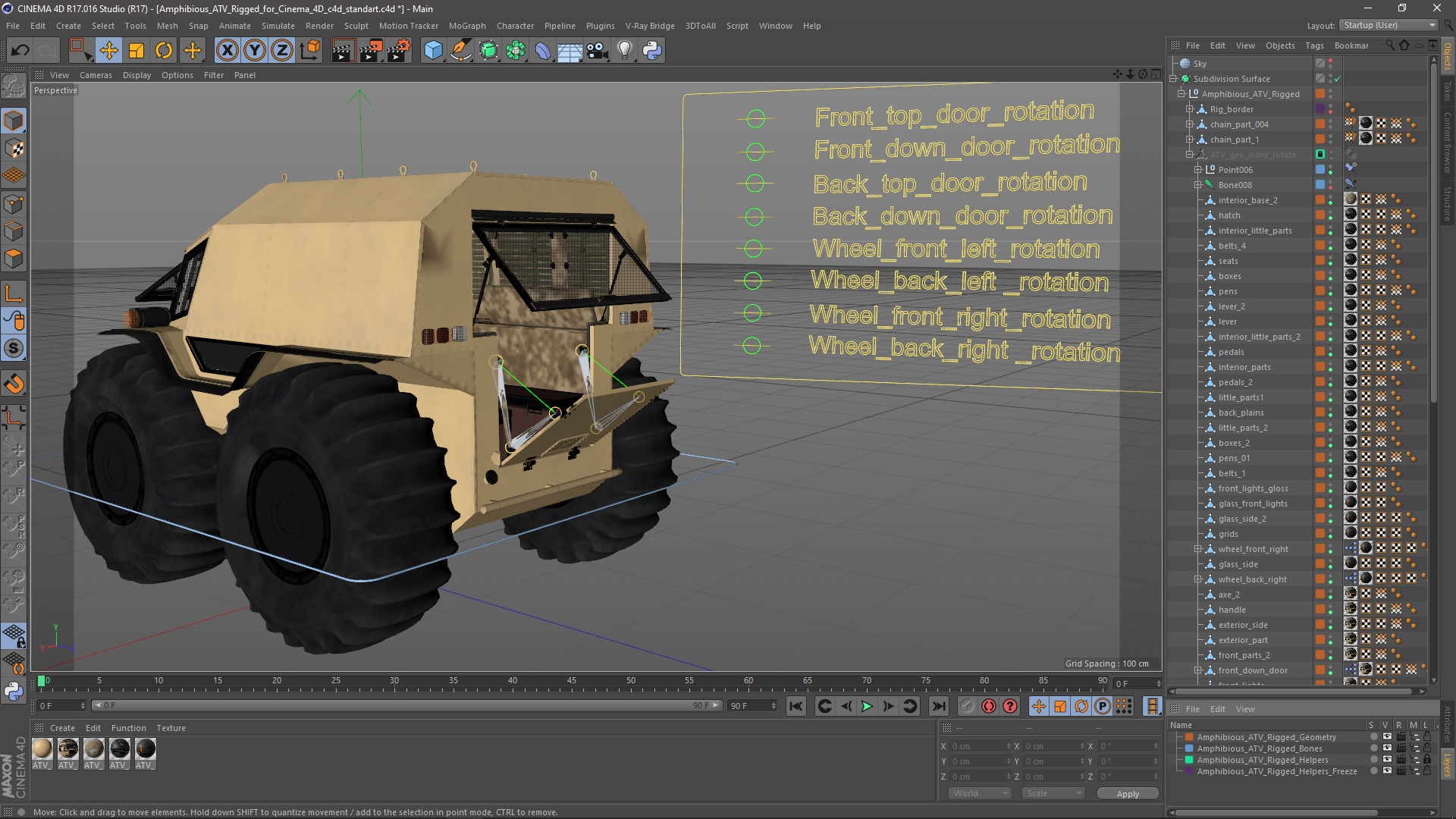The image size is (1456, 819).
Task: Click the Undo arrow icon
Action: tap(20, 51)
